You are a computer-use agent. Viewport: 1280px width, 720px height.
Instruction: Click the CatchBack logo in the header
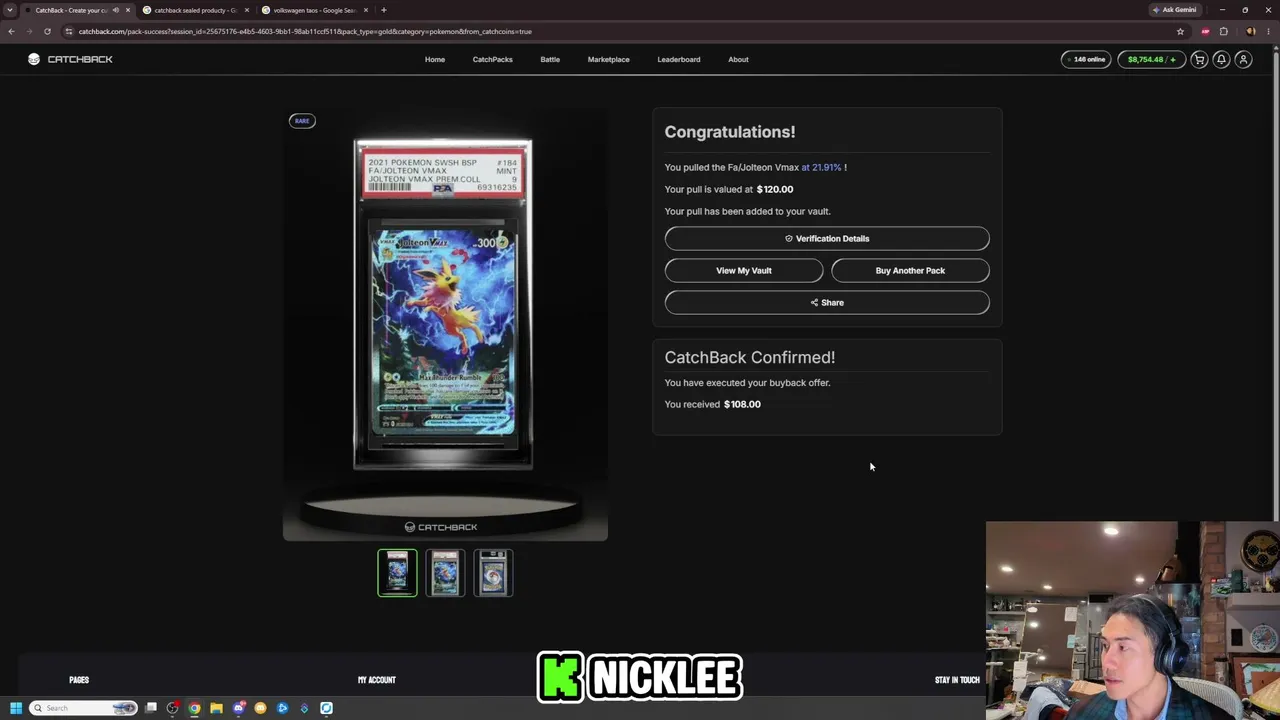click(x=70, y=59)
